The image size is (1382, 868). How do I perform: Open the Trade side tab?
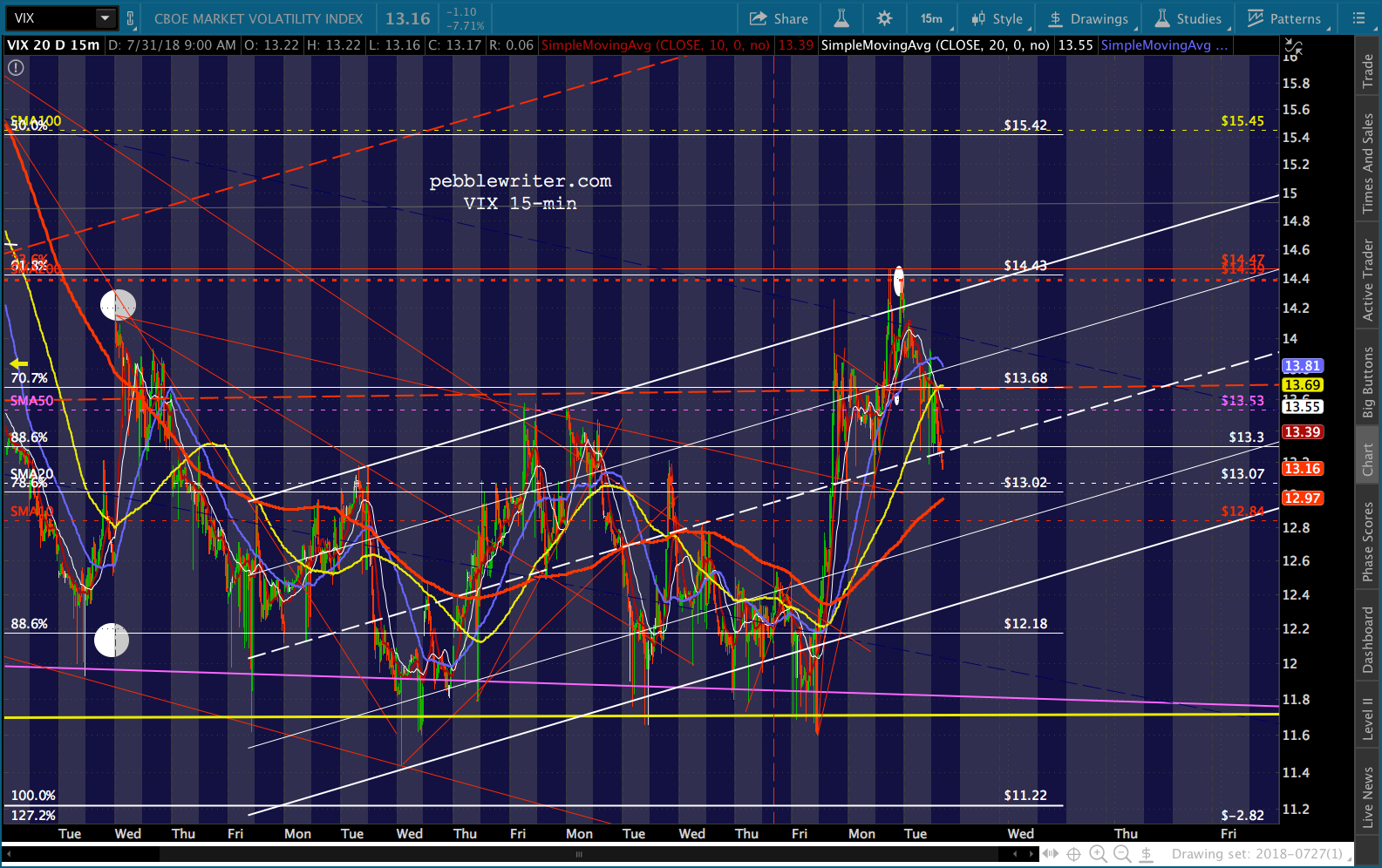(x=1367, y=71)
